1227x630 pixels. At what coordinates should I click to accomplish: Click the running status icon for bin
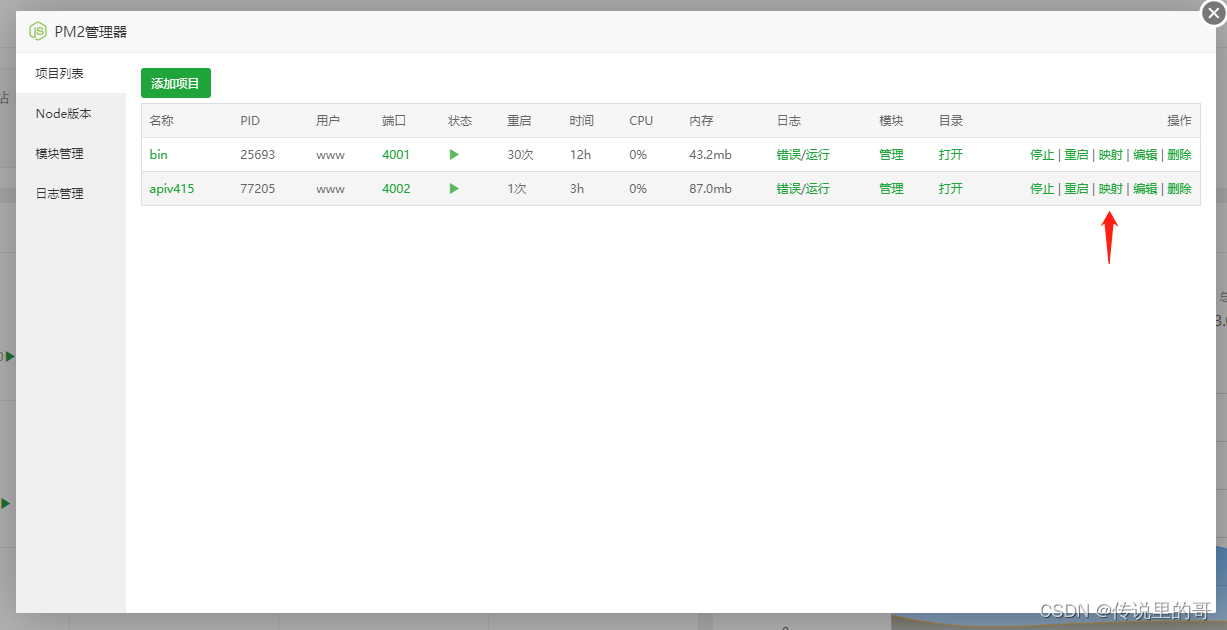pyautogui.click(x=454, y=155)
